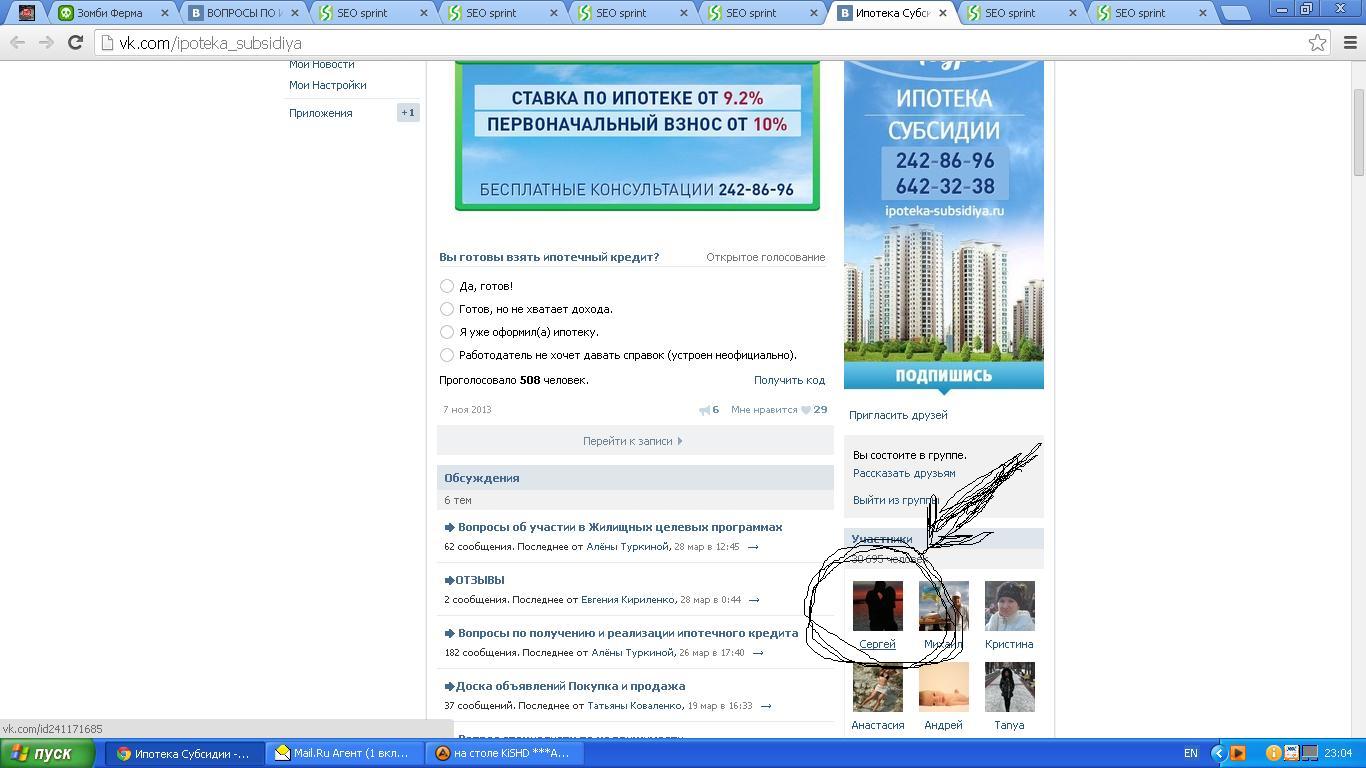1366x768 pixels.
Task: Click the orange info tray icon
Action: click(1274, 753)
